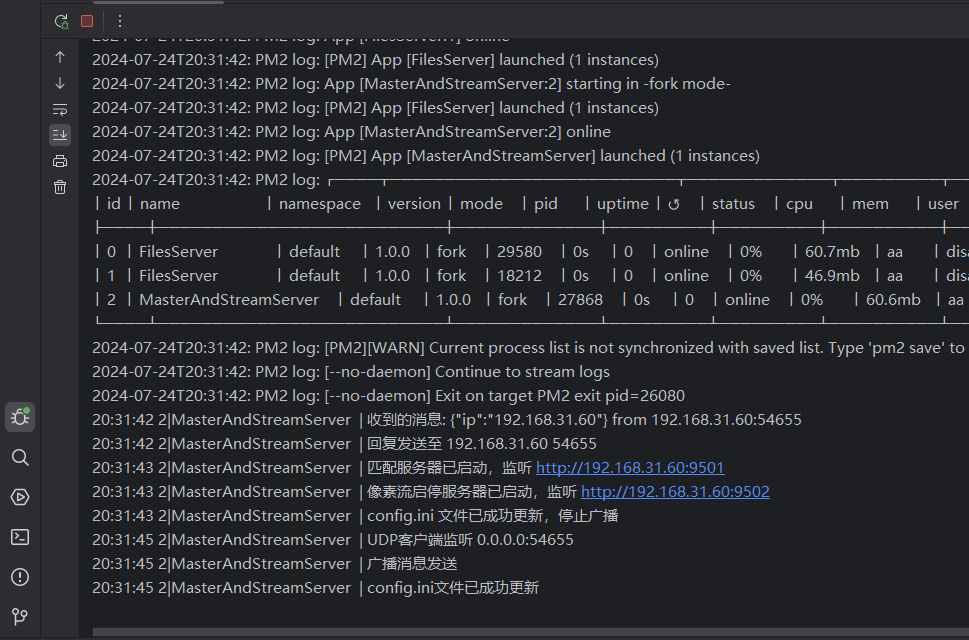This screenshot has width=969, height=640.
Task: Open the Debug tool window bug icon
Action: click(20, 417)
